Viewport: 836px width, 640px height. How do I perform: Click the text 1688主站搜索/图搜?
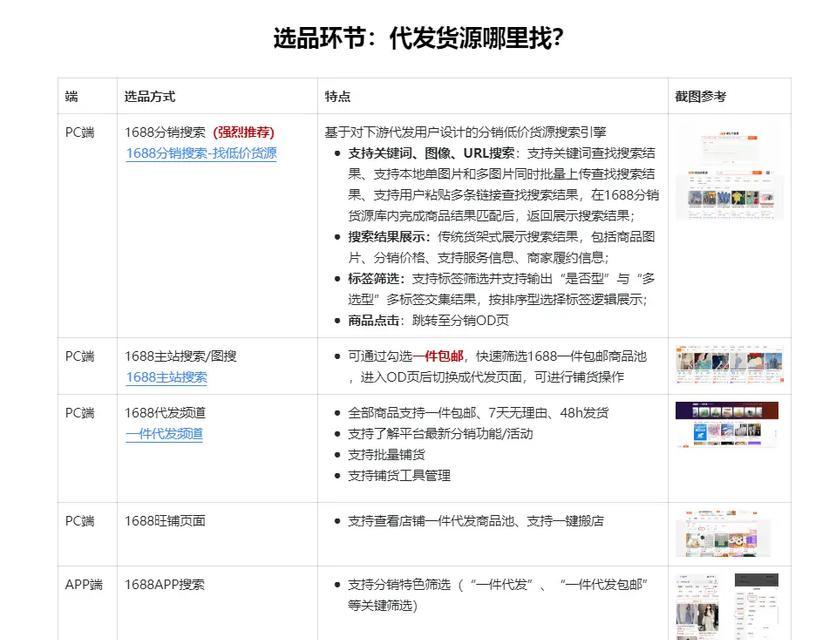click(x=180, y=356)
